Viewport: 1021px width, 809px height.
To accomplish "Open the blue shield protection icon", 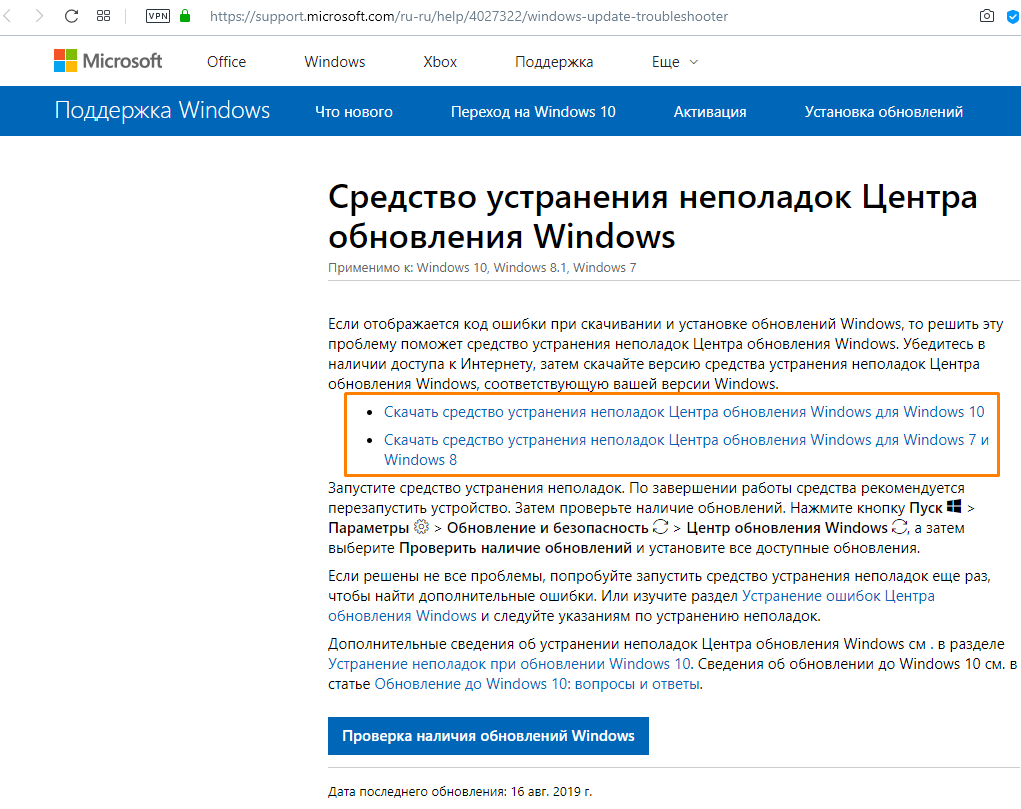I will pos(1013,16).
